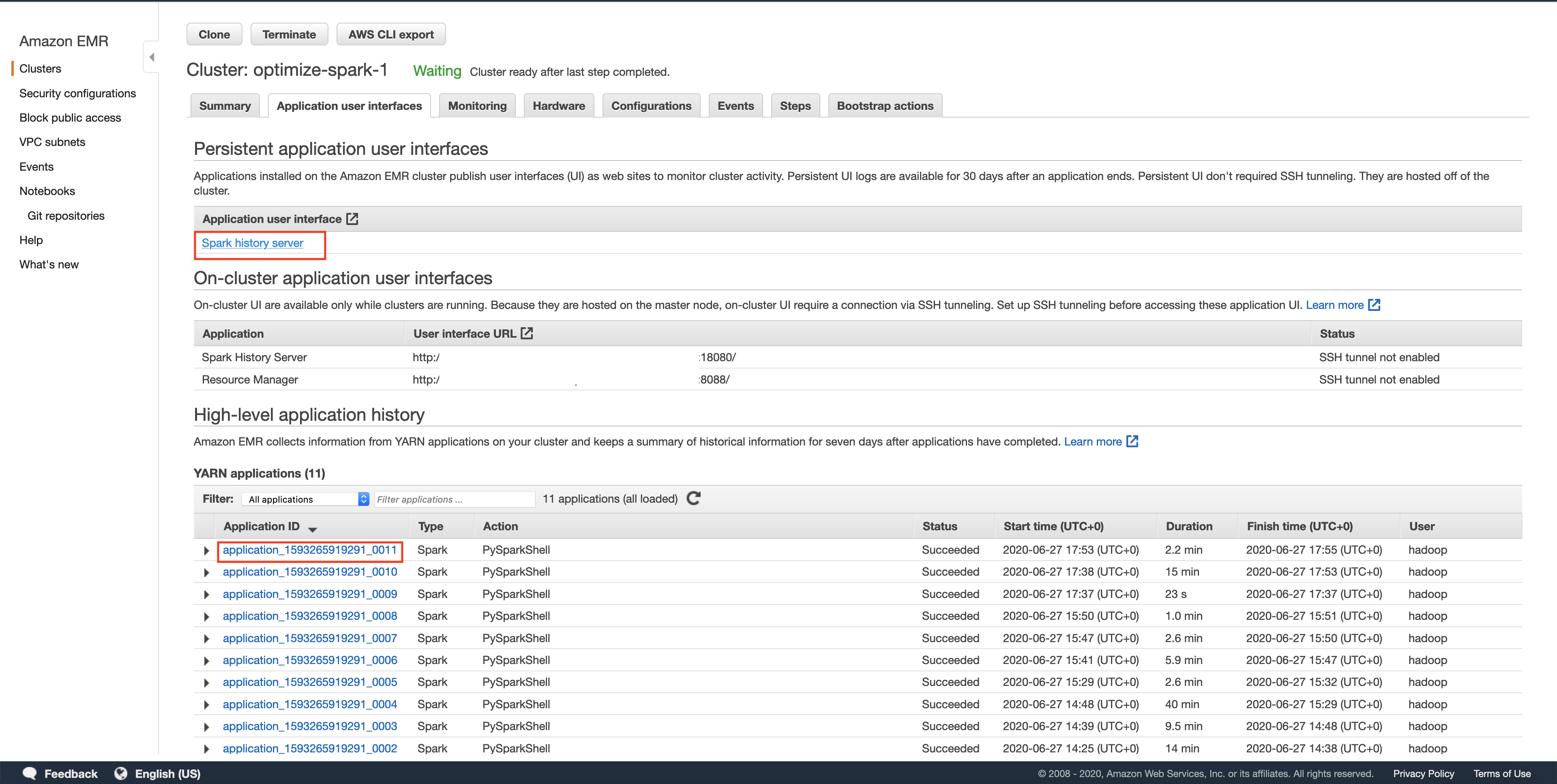
Task: Open Learn more link icon under application history
Action: (x=1132, y=441)
